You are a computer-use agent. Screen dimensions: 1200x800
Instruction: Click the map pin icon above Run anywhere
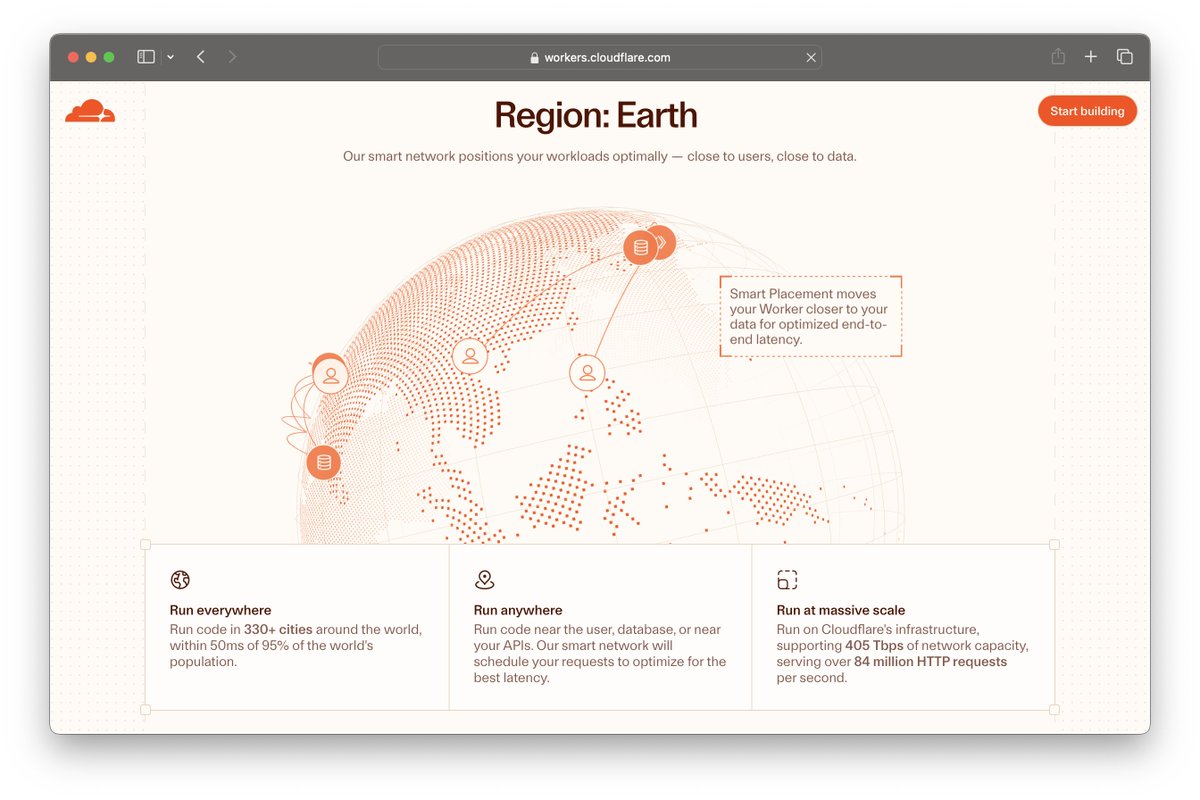484,580
